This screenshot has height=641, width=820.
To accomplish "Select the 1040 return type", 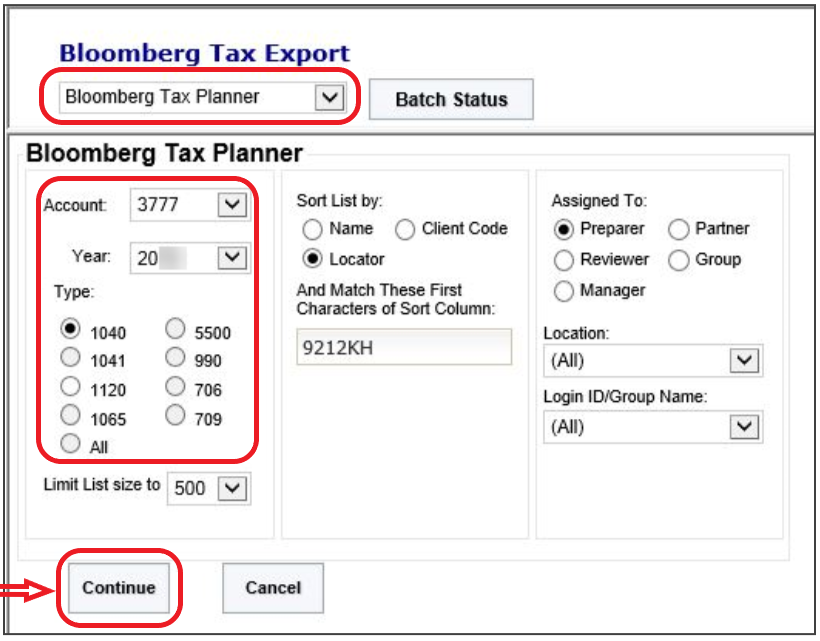I will click(x=70, y=329).
